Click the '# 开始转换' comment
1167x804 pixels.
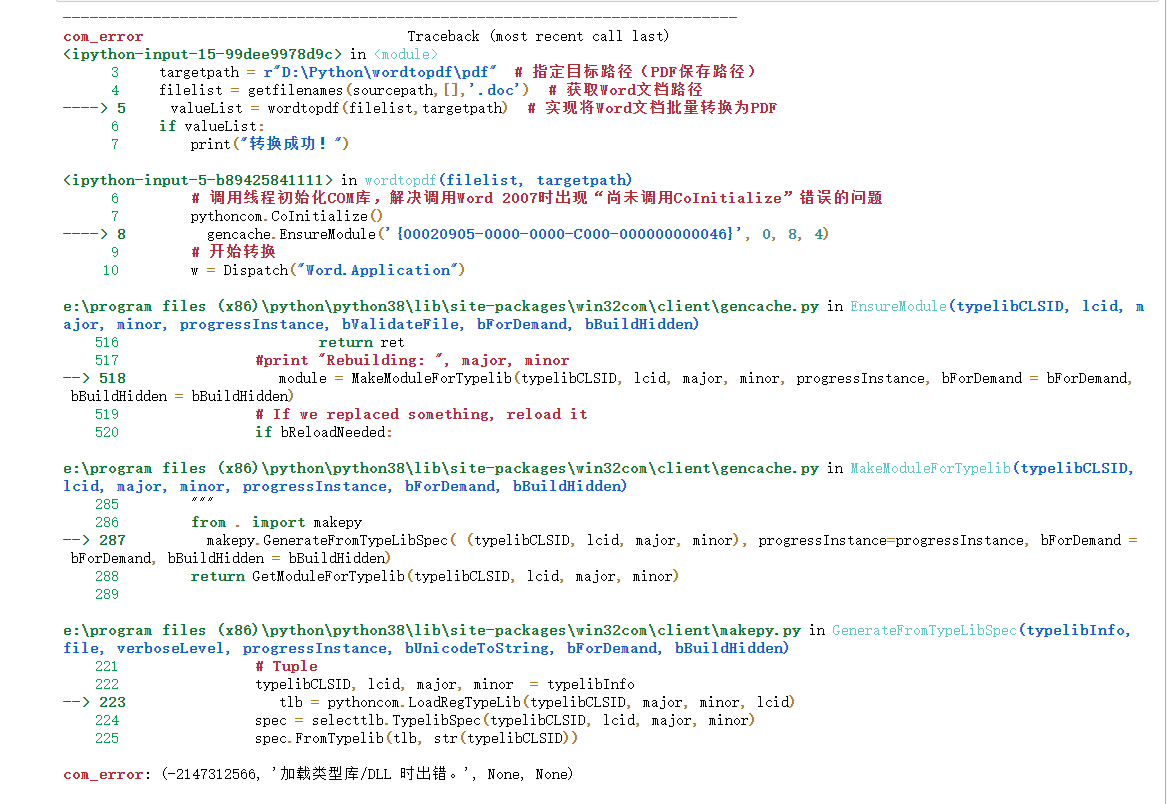pos(233,252)
